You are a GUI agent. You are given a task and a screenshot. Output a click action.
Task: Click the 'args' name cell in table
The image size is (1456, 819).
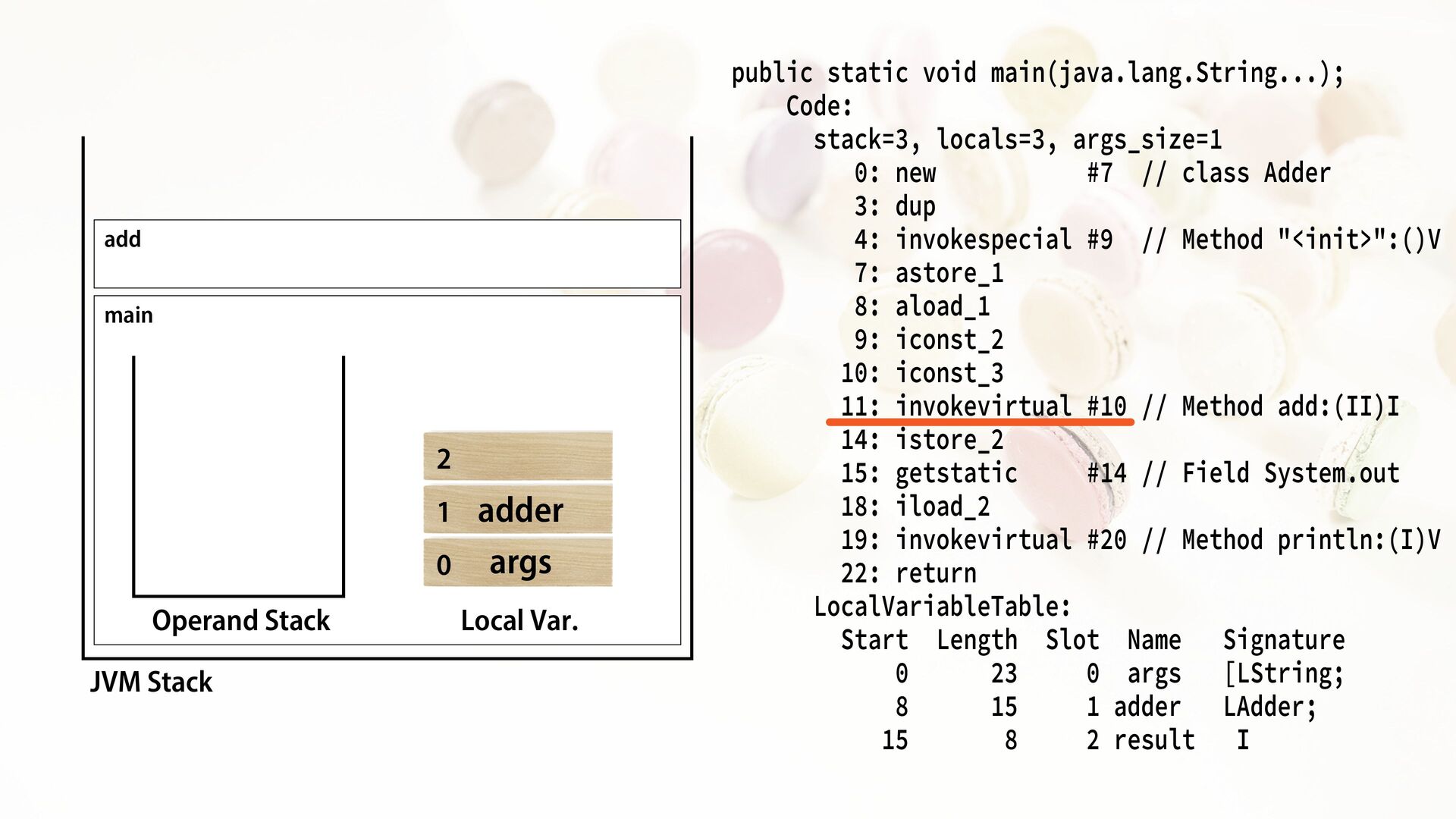click(1153, 674)
